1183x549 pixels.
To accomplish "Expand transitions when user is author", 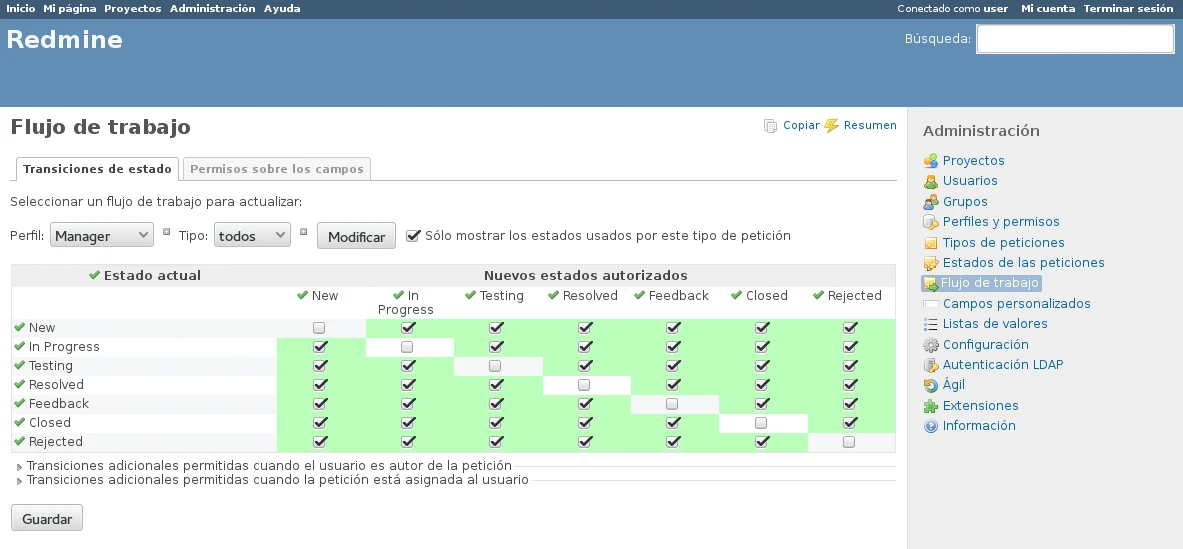I will tap(269, 466).
